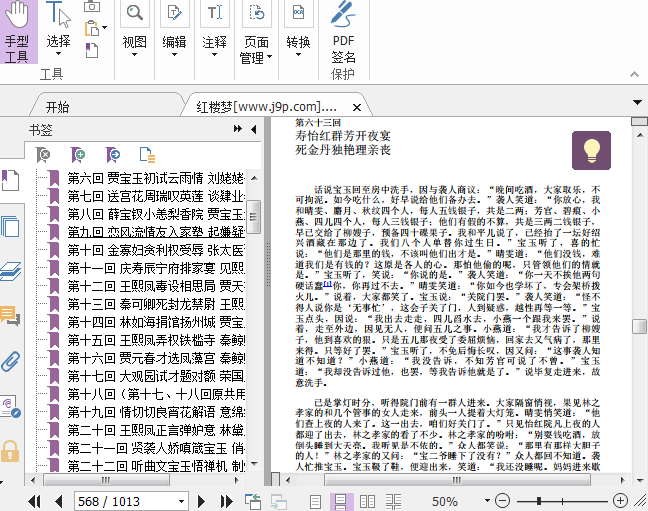Click the zoom out minus button
The height and width of the screenshot is (511, 648).
(x=503, y=501)
